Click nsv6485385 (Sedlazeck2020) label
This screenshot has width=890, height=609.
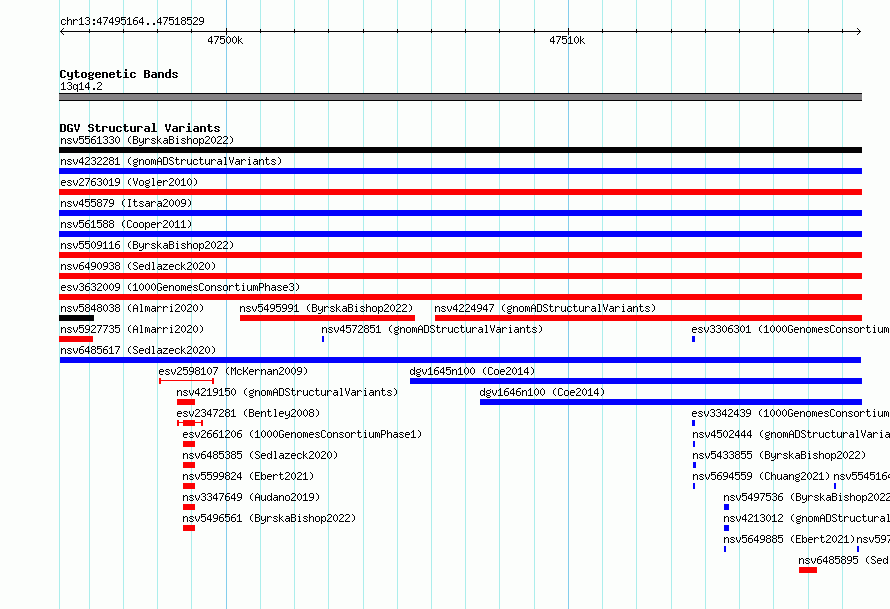tap(260, 455)
